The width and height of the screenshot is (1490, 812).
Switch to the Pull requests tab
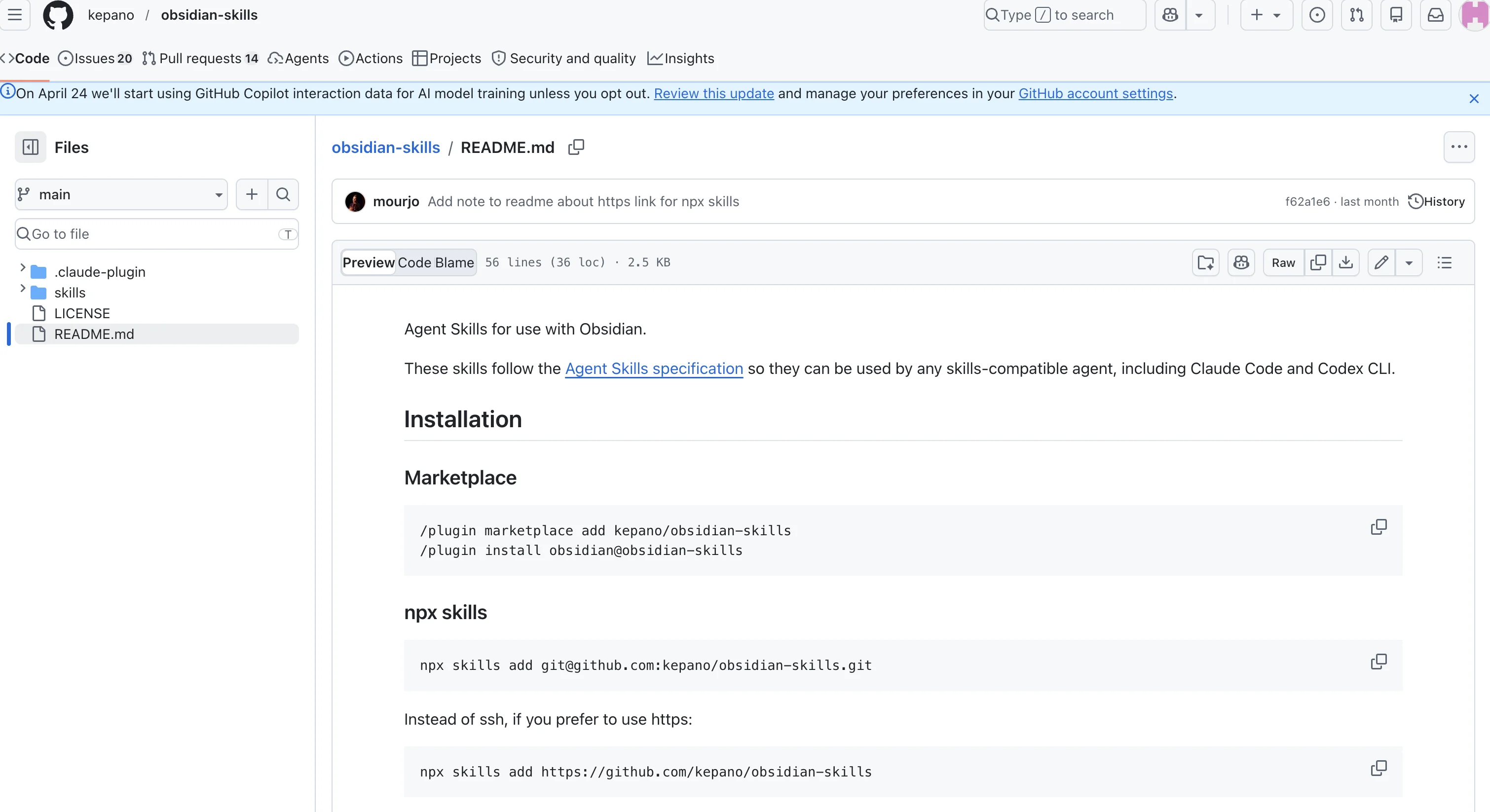(200, 58)
